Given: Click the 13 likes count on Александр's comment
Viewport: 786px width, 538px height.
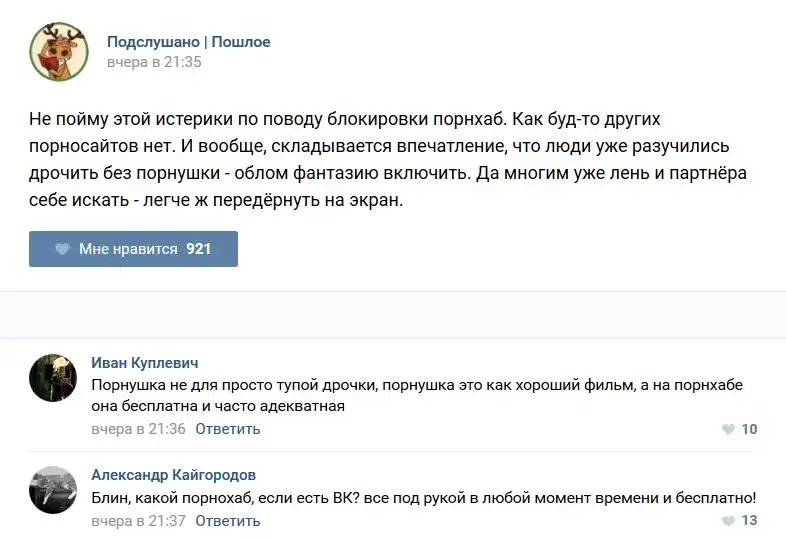Looking at the screenshot, I should coord(749,521).
